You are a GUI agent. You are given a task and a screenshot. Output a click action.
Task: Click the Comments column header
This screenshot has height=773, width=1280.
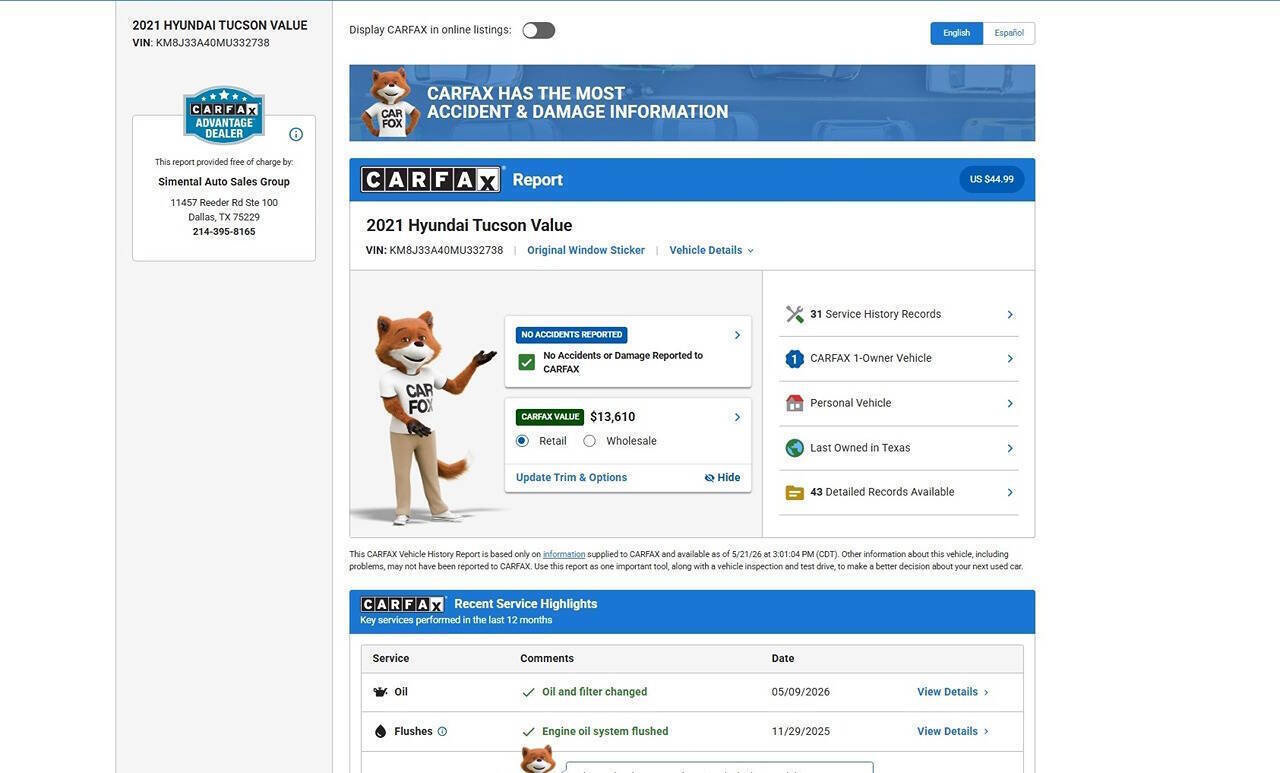[x=547, y=659]
